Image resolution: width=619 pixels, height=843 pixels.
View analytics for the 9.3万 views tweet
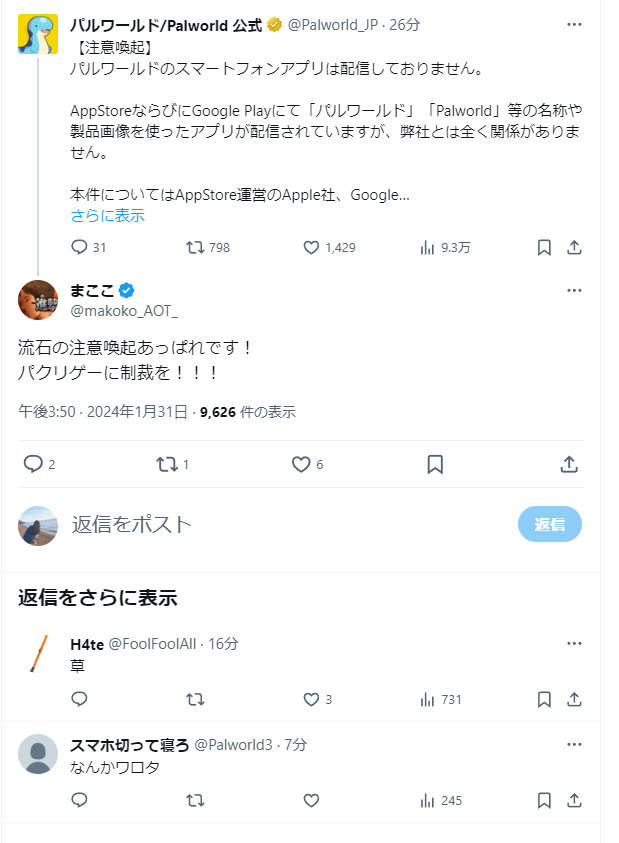click(x=445, y=247)
